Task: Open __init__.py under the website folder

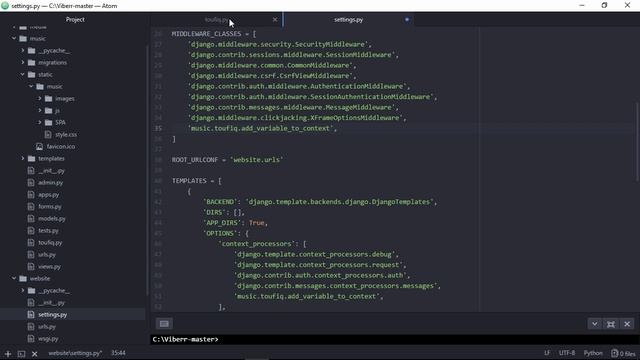Action: pyautogui.click(x=51, y=302)
